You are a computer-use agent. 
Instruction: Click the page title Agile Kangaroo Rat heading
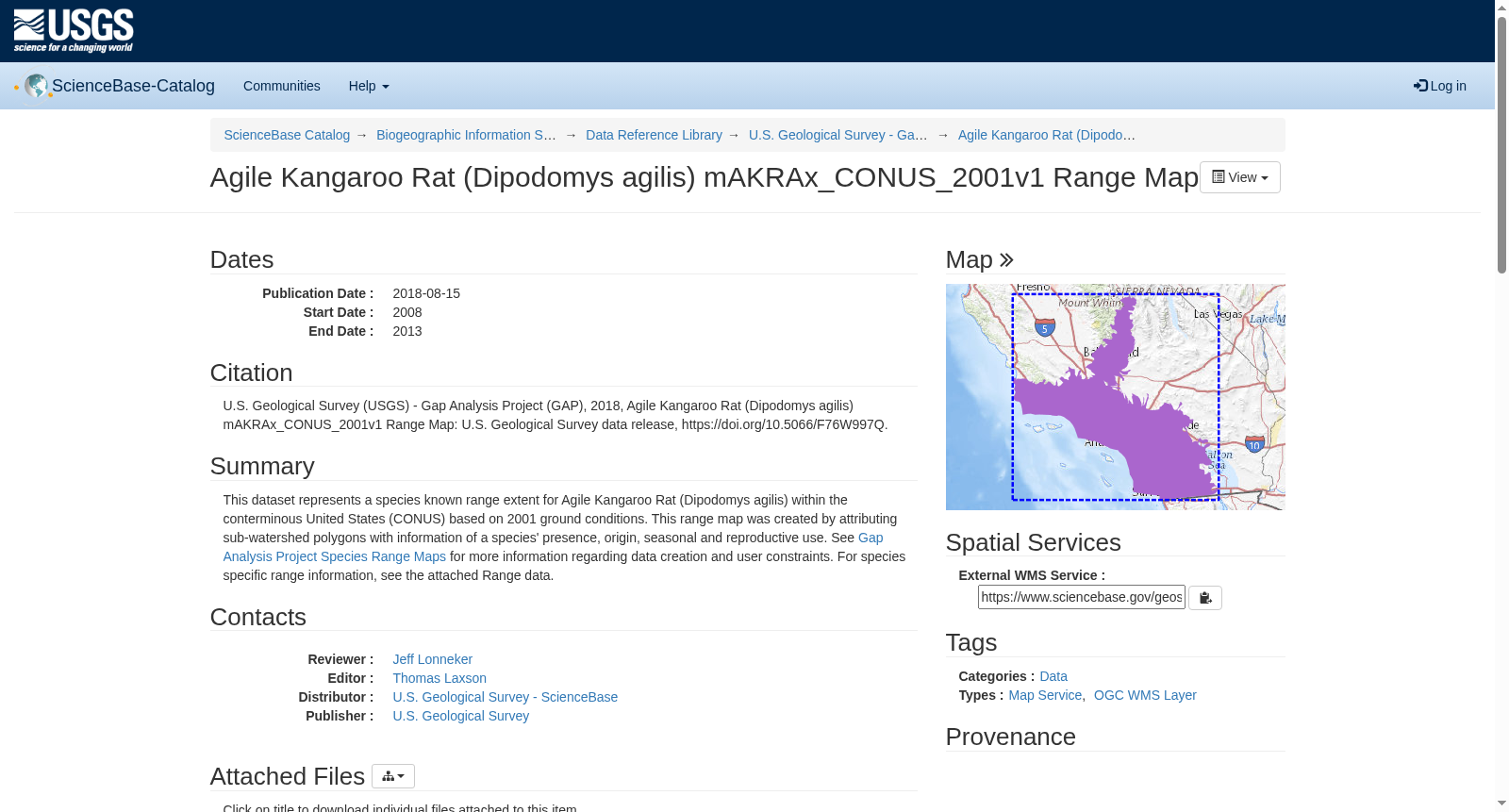coord(705,177)
